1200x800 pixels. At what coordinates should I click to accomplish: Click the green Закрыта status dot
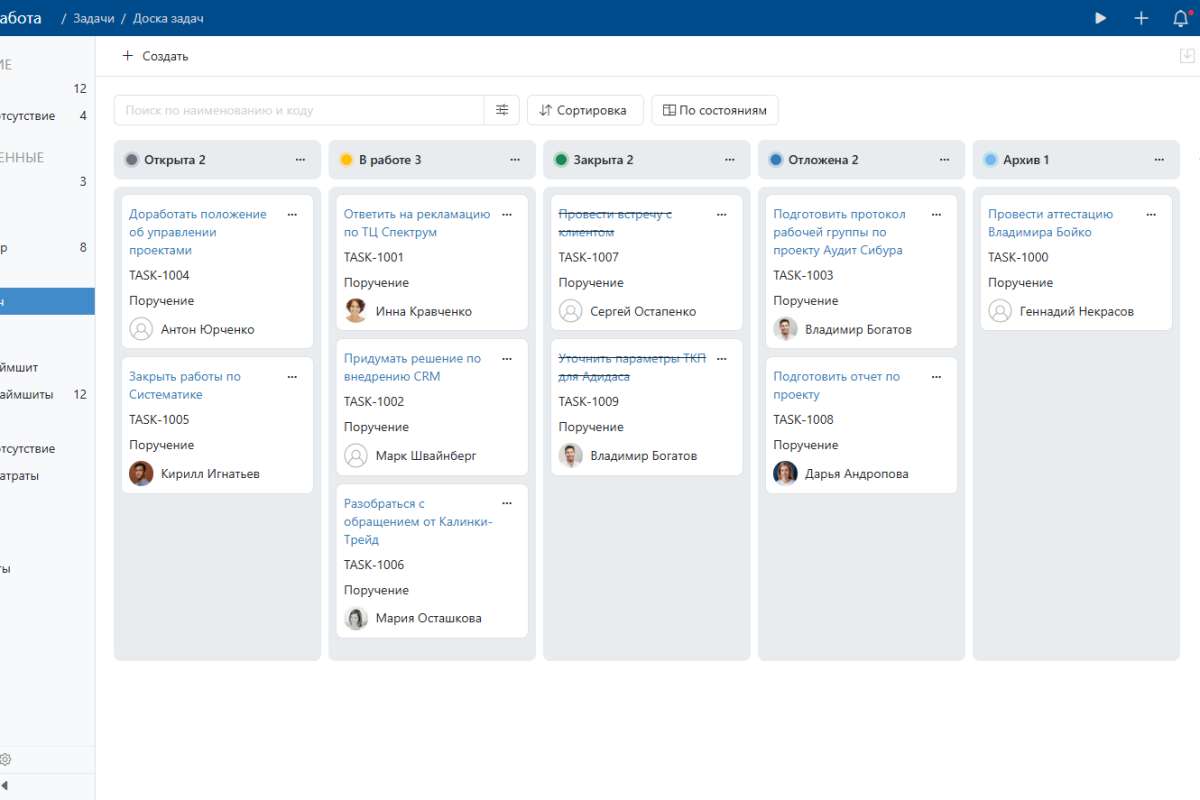tap(561, 159)
